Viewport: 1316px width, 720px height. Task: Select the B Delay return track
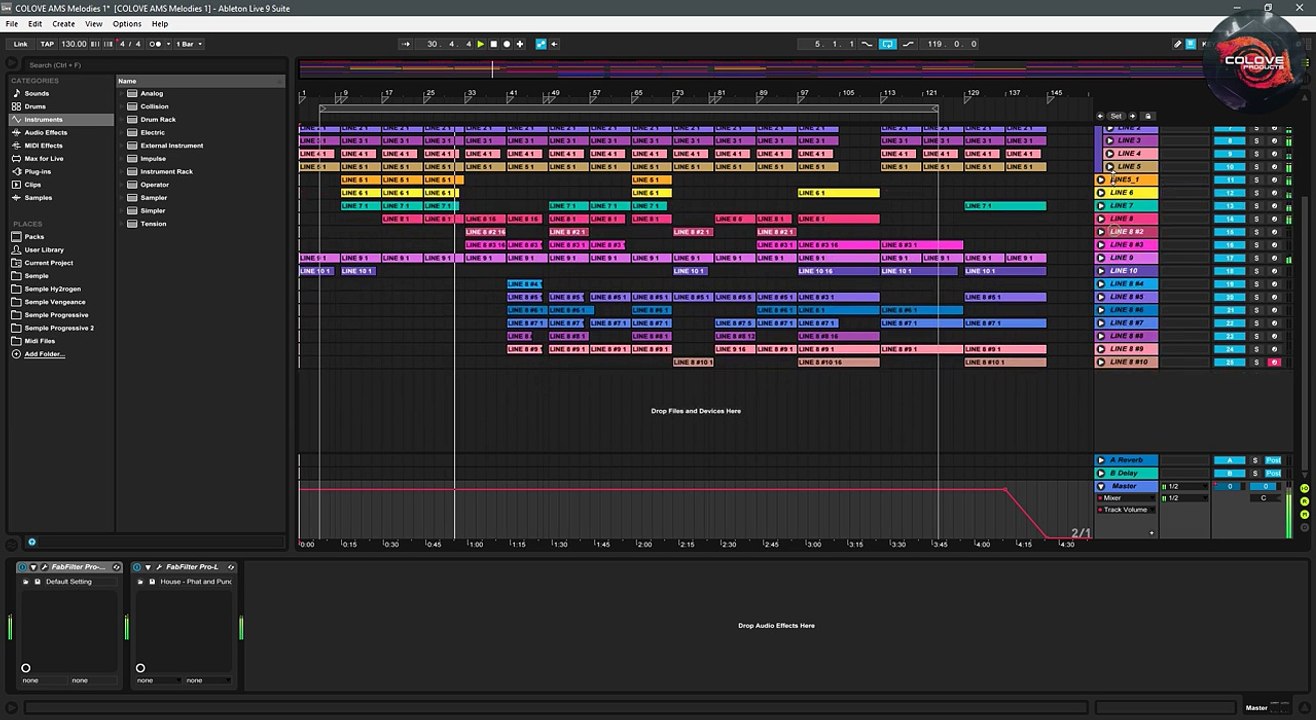tap(1126, 473)
